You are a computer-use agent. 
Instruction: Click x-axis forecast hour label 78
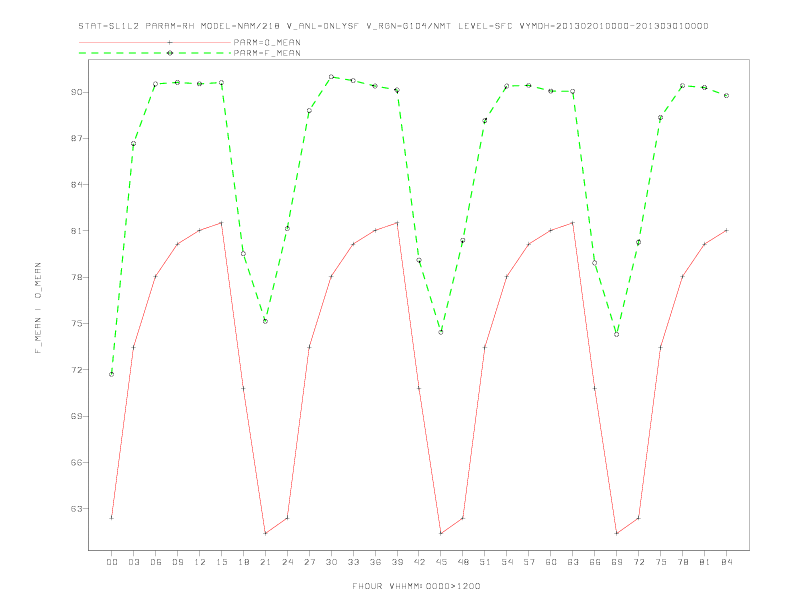point(682,562)
